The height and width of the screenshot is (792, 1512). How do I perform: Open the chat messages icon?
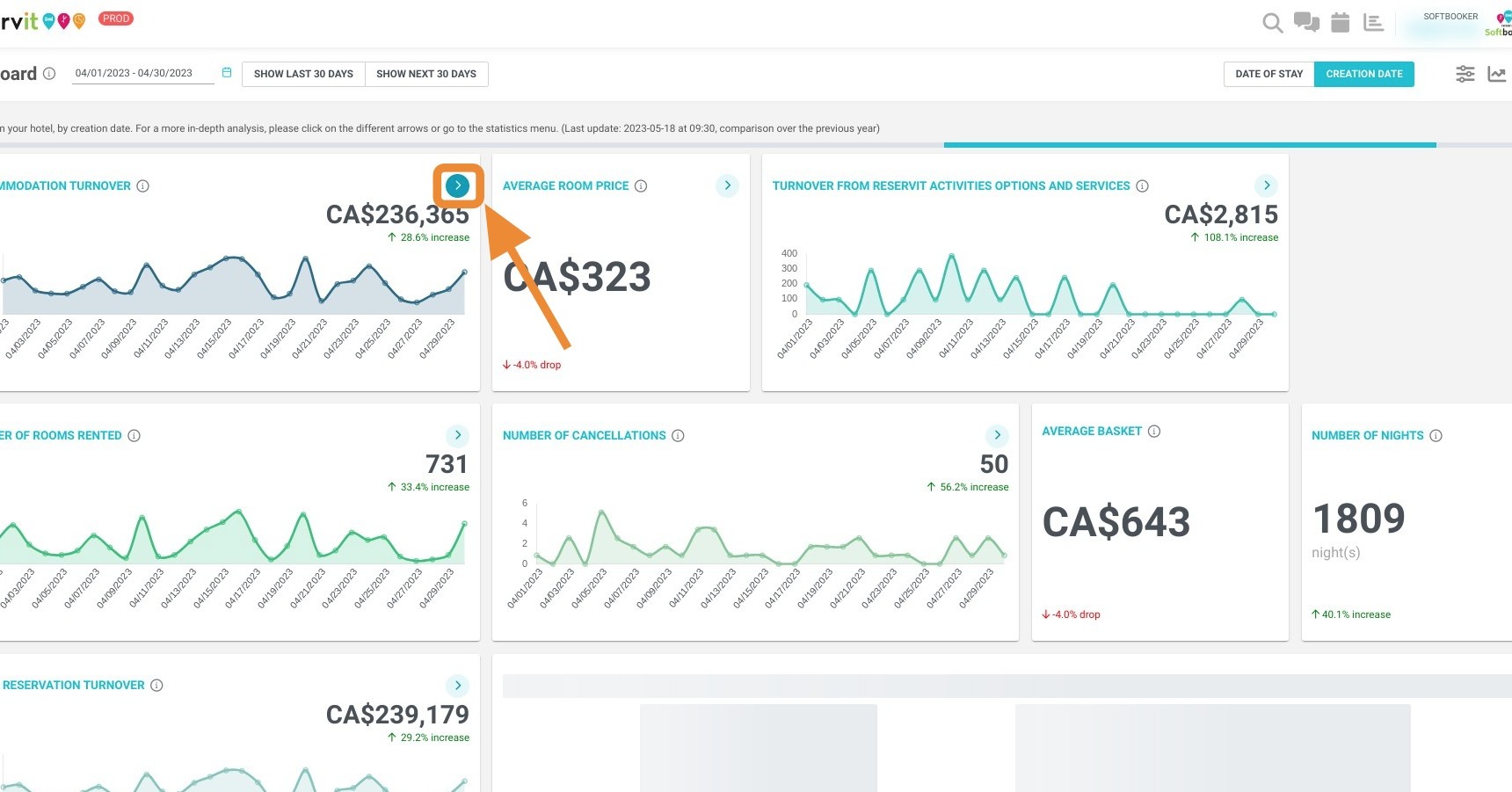click(1306, 22)
